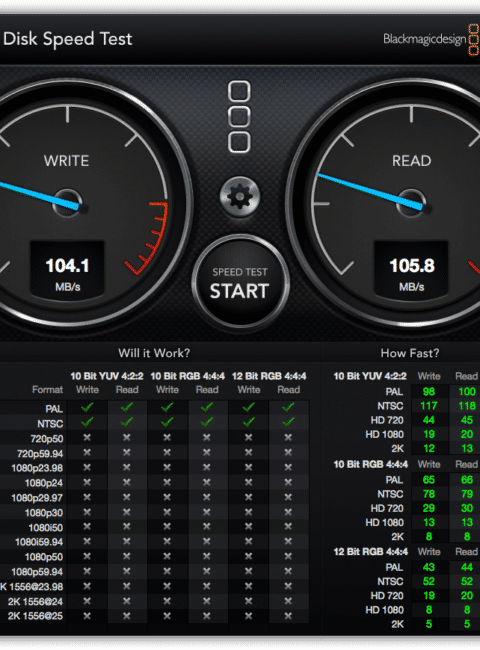
Task: Click NTSC 10 Bit YUV Read checkmark
Action: (127, 422)
